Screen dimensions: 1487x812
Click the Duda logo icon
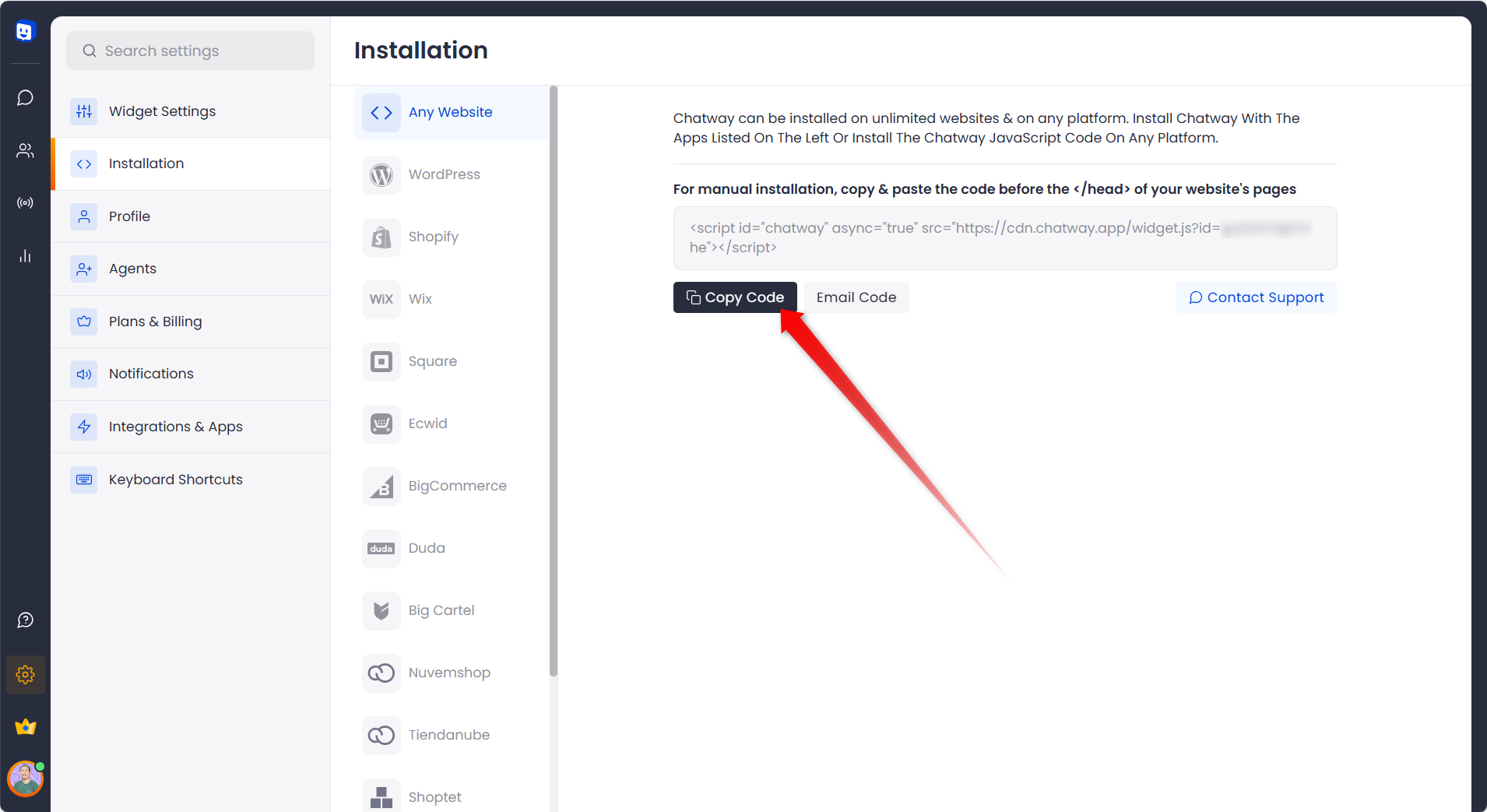click(381, 549)
